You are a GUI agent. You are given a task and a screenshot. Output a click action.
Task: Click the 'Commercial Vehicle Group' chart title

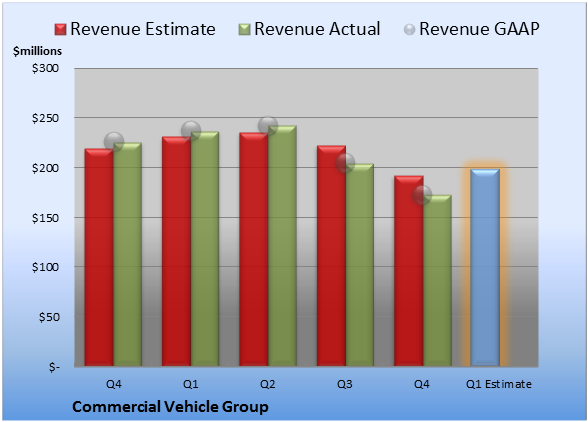(170, 407)
